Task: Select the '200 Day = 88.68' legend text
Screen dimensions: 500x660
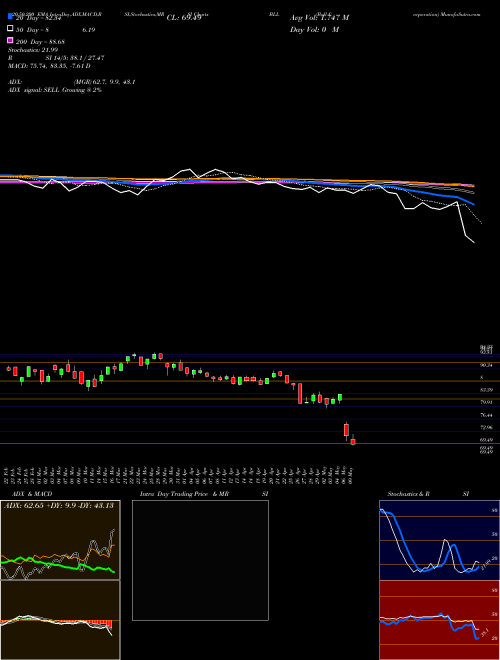Action: point(40,42)
